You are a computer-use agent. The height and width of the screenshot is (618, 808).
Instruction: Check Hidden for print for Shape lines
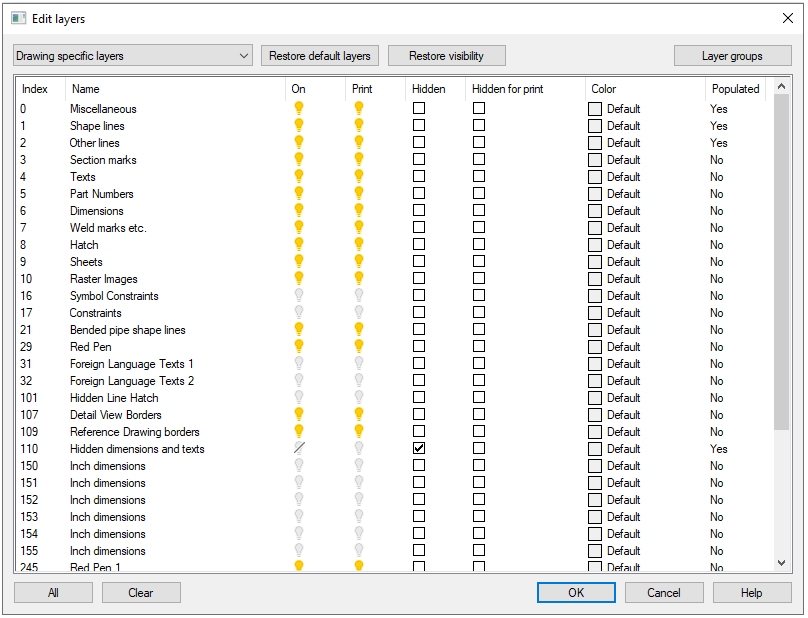pos(479,125)
